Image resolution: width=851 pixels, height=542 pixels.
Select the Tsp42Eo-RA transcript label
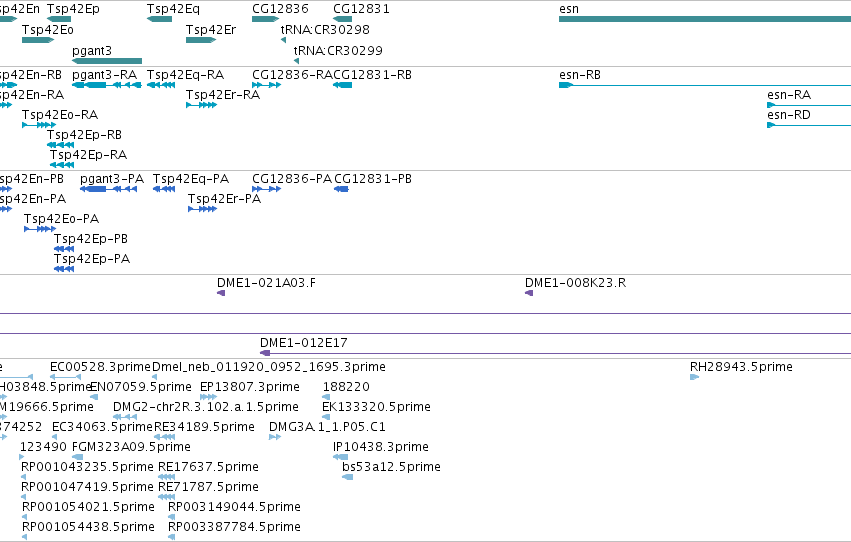[60, 115]
